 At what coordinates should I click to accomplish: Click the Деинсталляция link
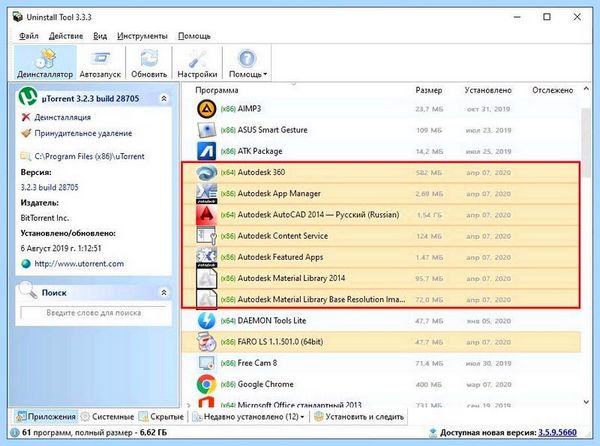[x=63, y=117]
